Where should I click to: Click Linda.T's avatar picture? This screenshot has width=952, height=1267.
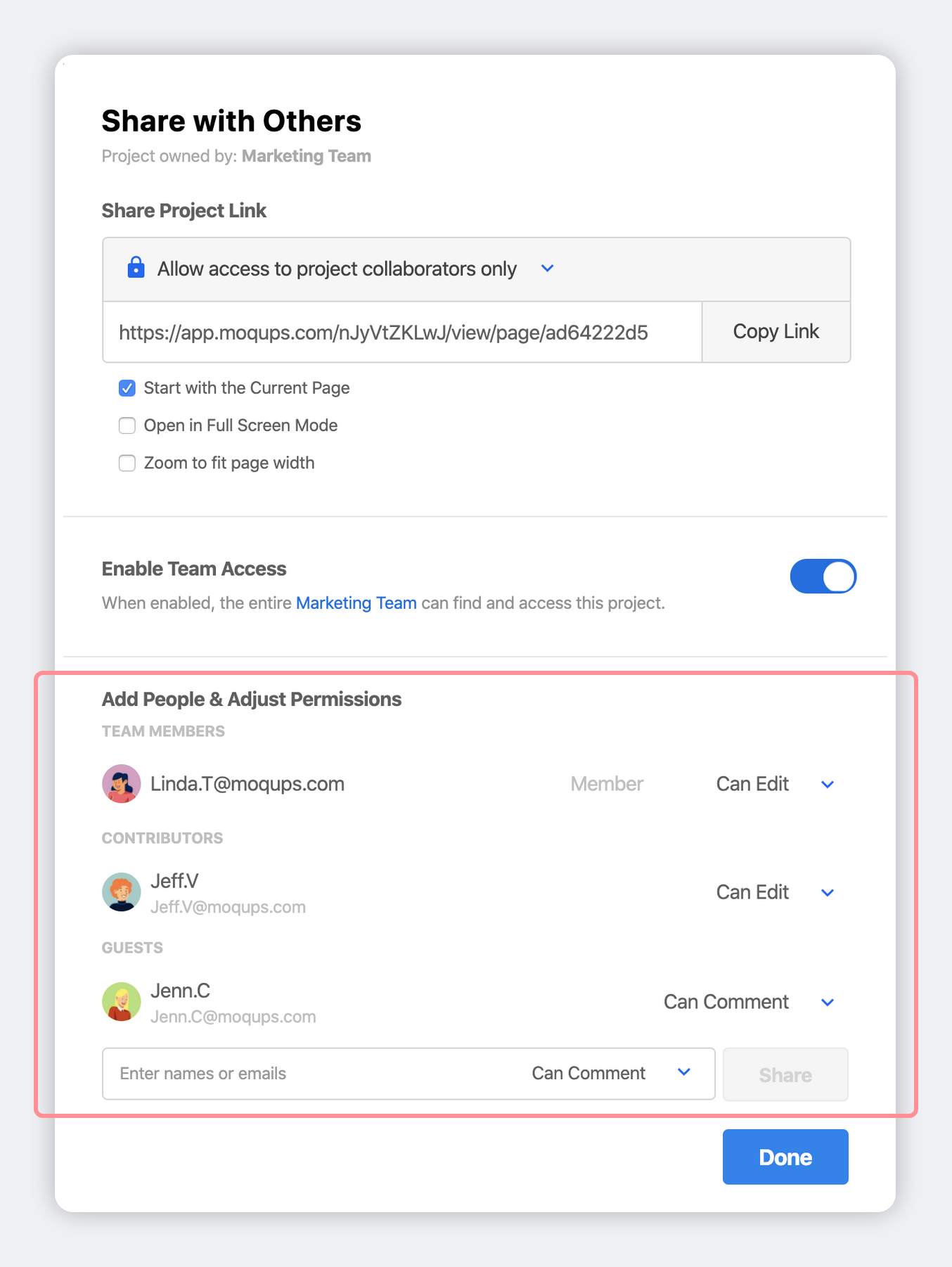coord(121,783)
